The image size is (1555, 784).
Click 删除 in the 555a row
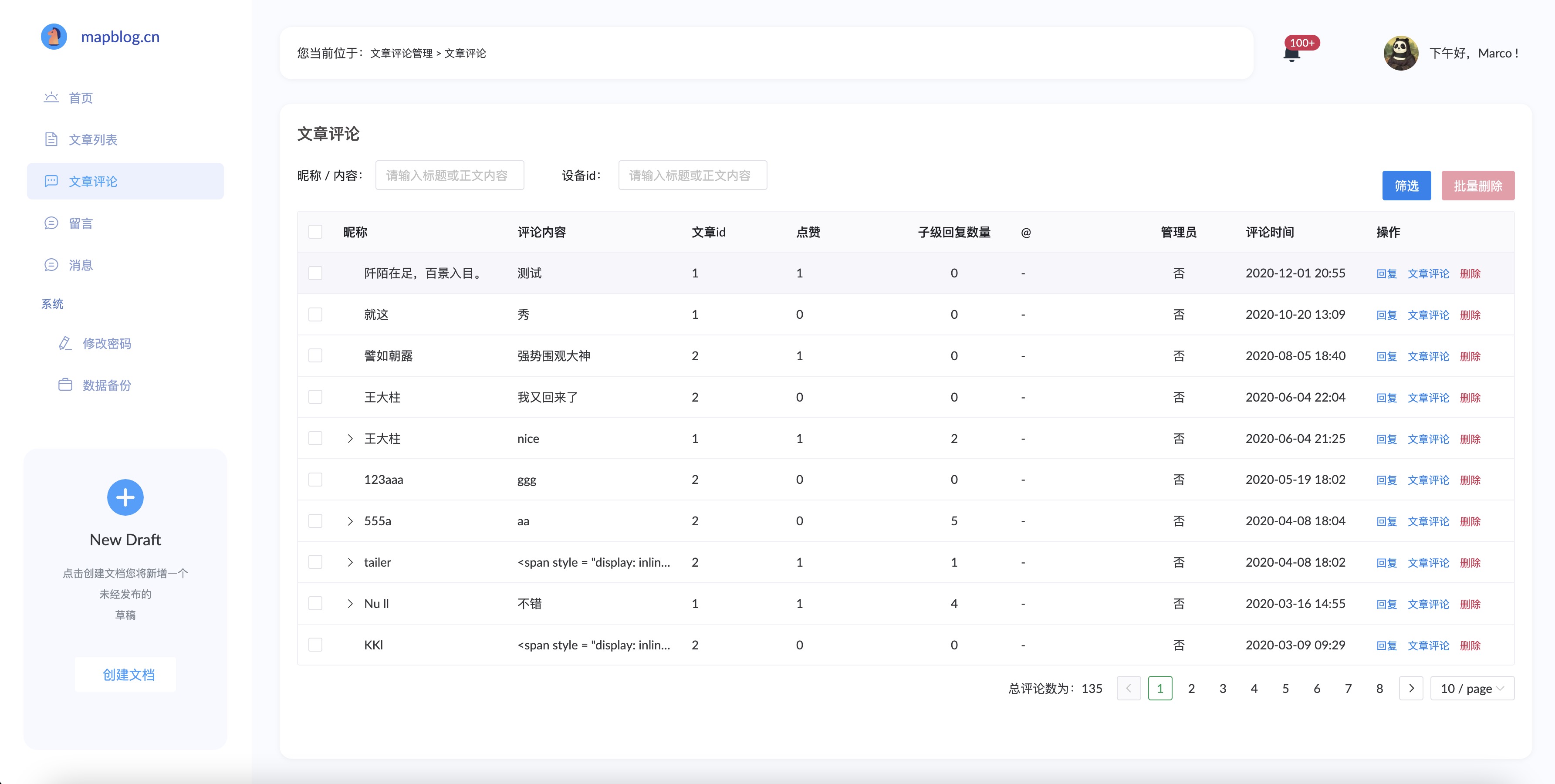(x=1470, y=521)
